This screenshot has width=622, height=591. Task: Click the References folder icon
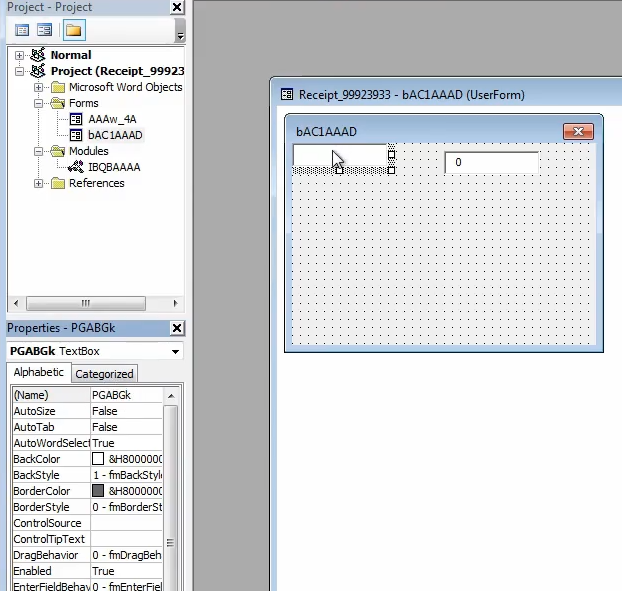pyautogui.click(x=58, y=183)
